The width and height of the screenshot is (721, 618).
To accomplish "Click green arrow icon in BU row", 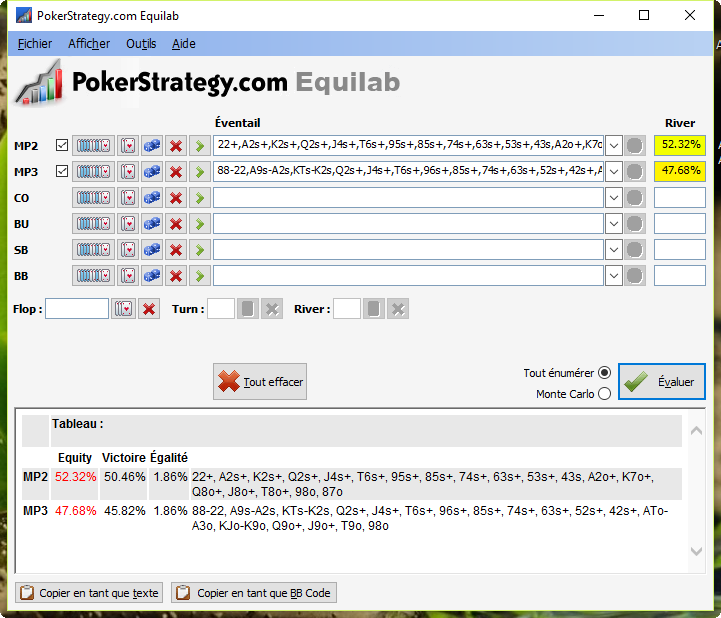I will (x=200, y=224).
